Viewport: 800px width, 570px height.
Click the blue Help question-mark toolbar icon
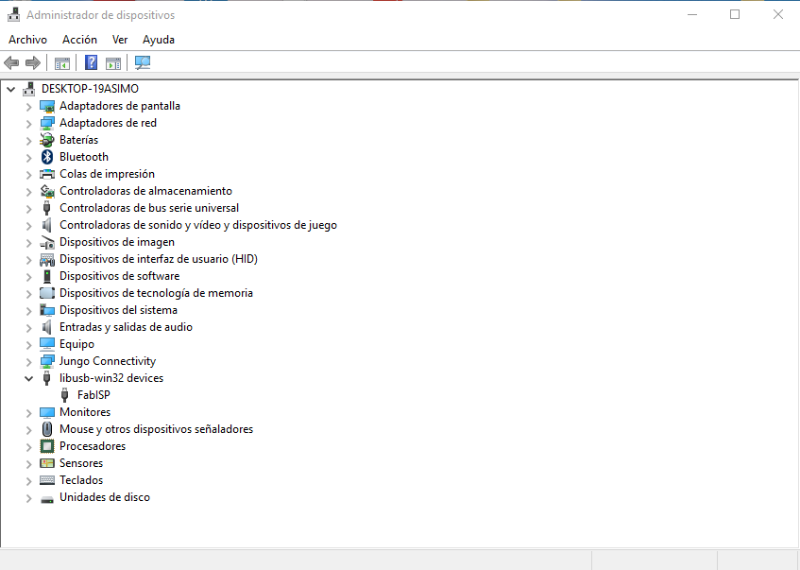tap(91, 63)
